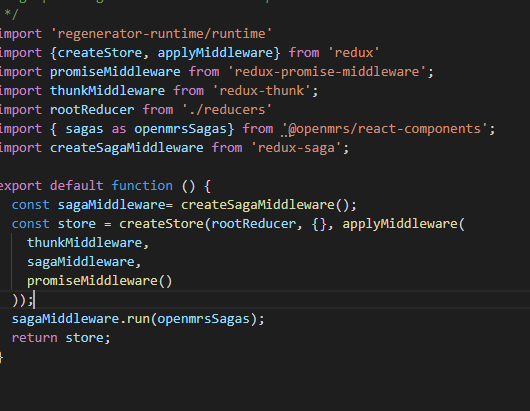Click the 'default' keyword
The image size is (530, 411).
point(77,186)
